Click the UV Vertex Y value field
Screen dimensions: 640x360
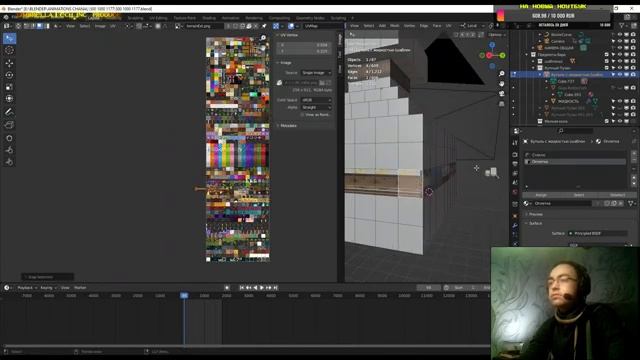pos(304,51)
